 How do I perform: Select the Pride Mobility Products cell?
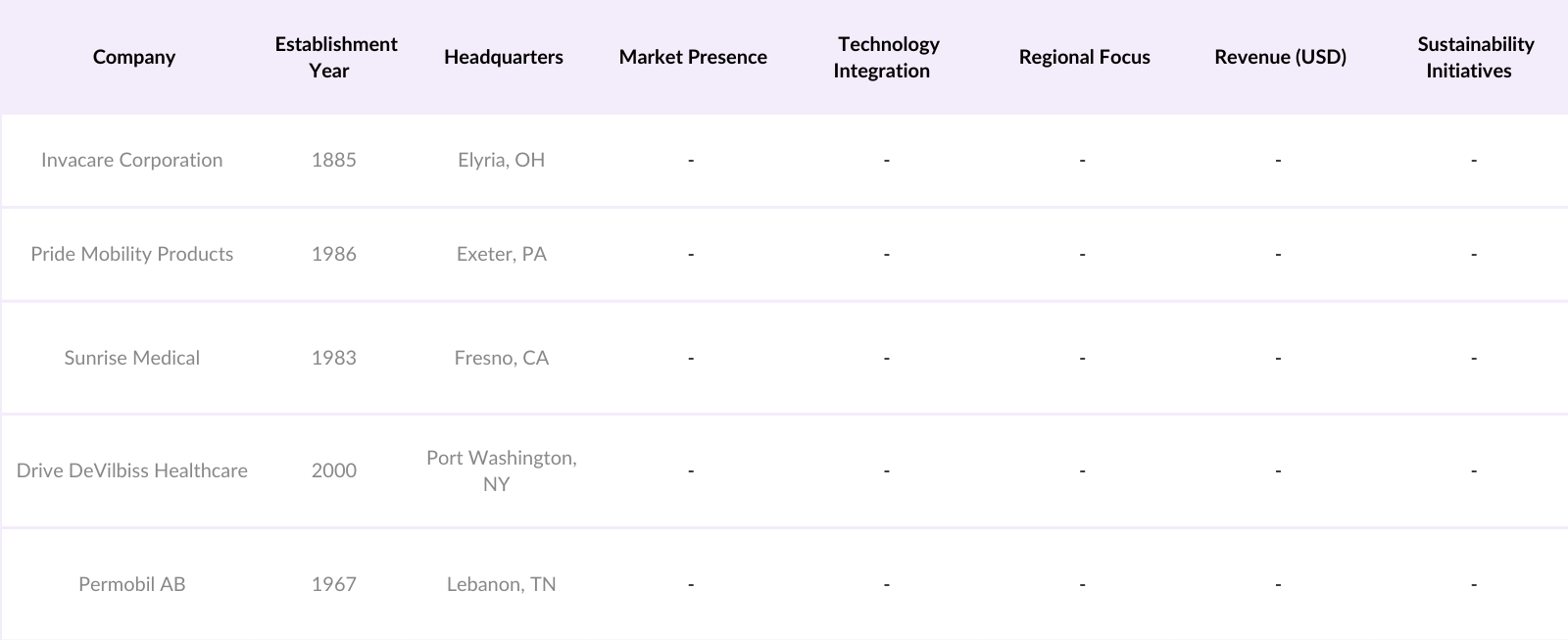coord(132,254)
